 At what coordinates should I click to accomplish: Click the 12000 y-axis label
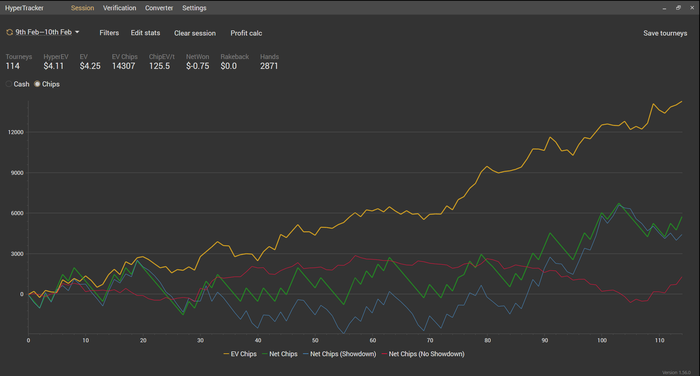tap(16, 132)
